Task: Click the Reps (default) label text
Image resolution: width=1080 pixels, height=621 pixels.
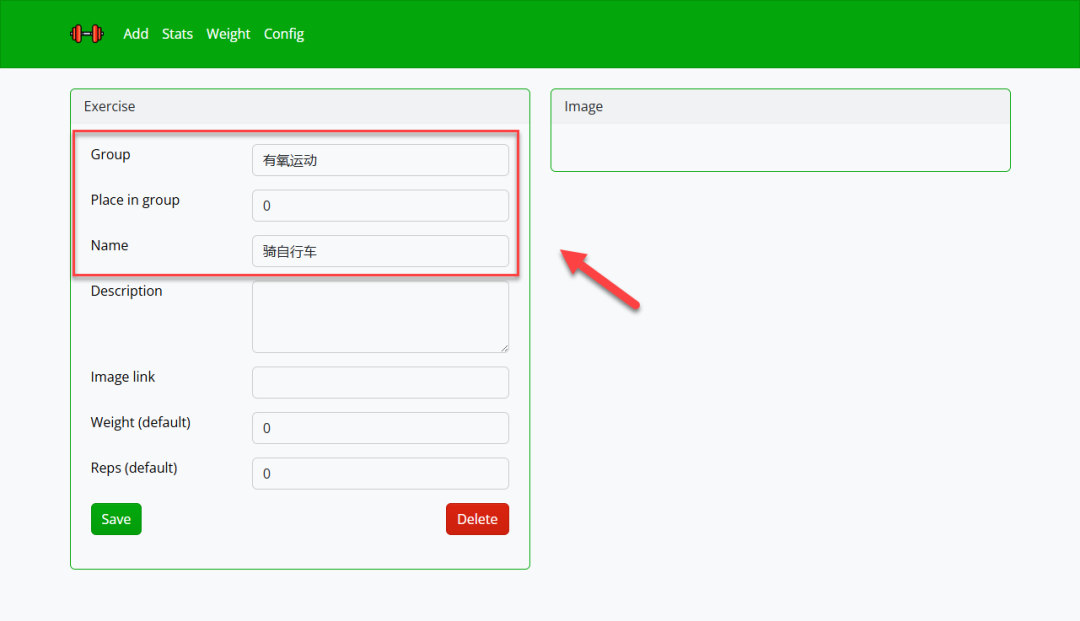Action: click(x=134, y=468)
